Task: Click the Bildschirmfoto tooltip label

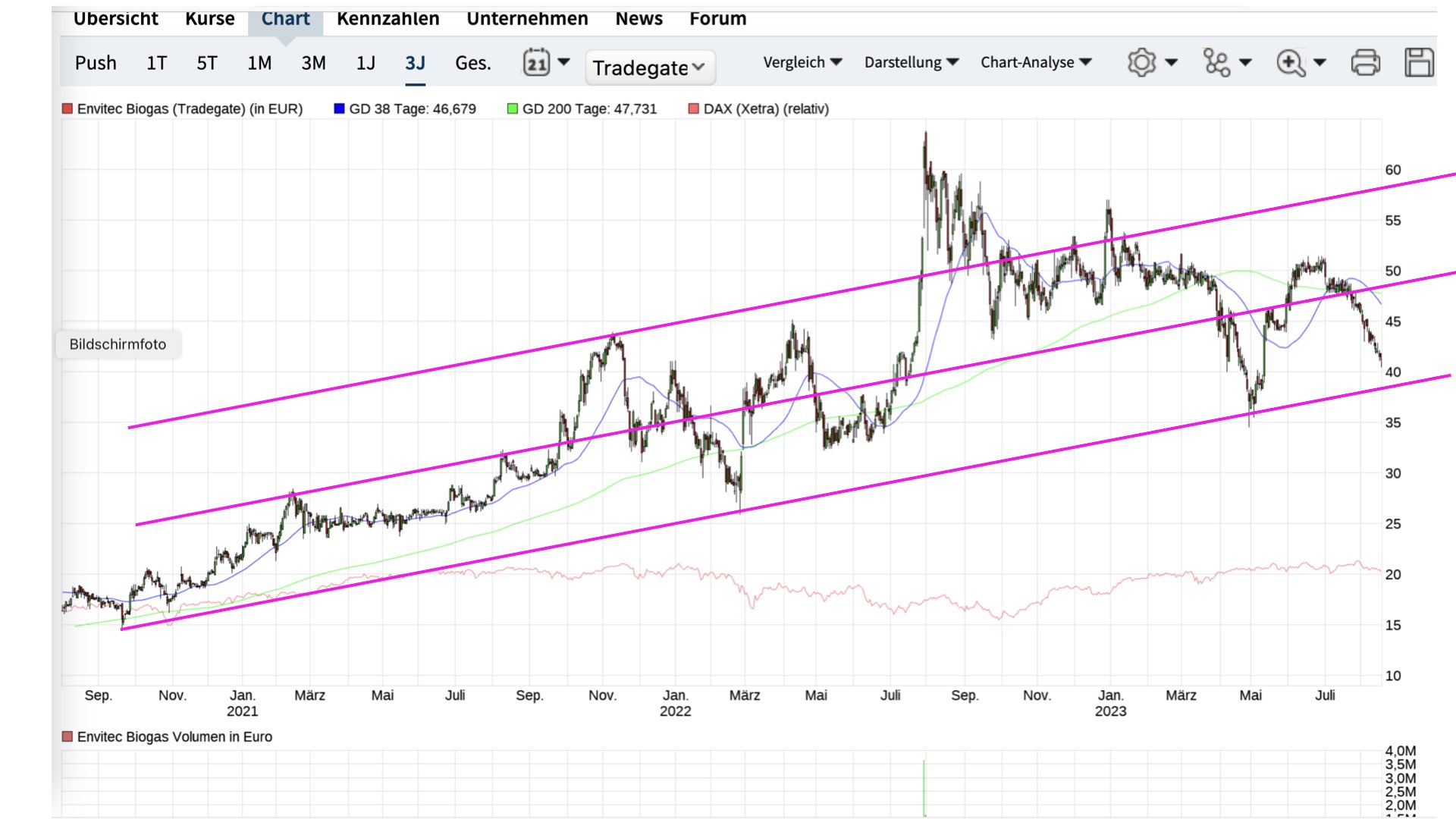Action: click(x=118, y=344)
